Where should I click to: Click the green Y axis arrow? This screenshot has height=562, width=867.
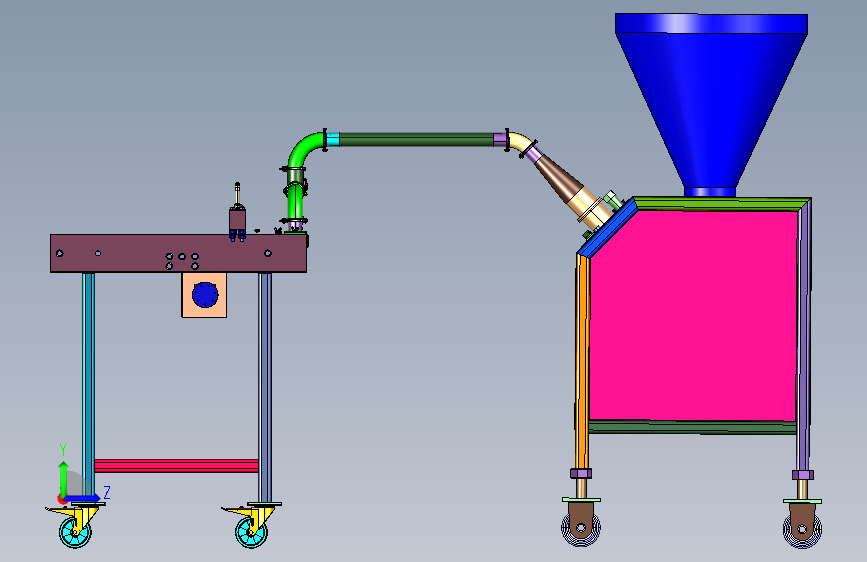64,478
